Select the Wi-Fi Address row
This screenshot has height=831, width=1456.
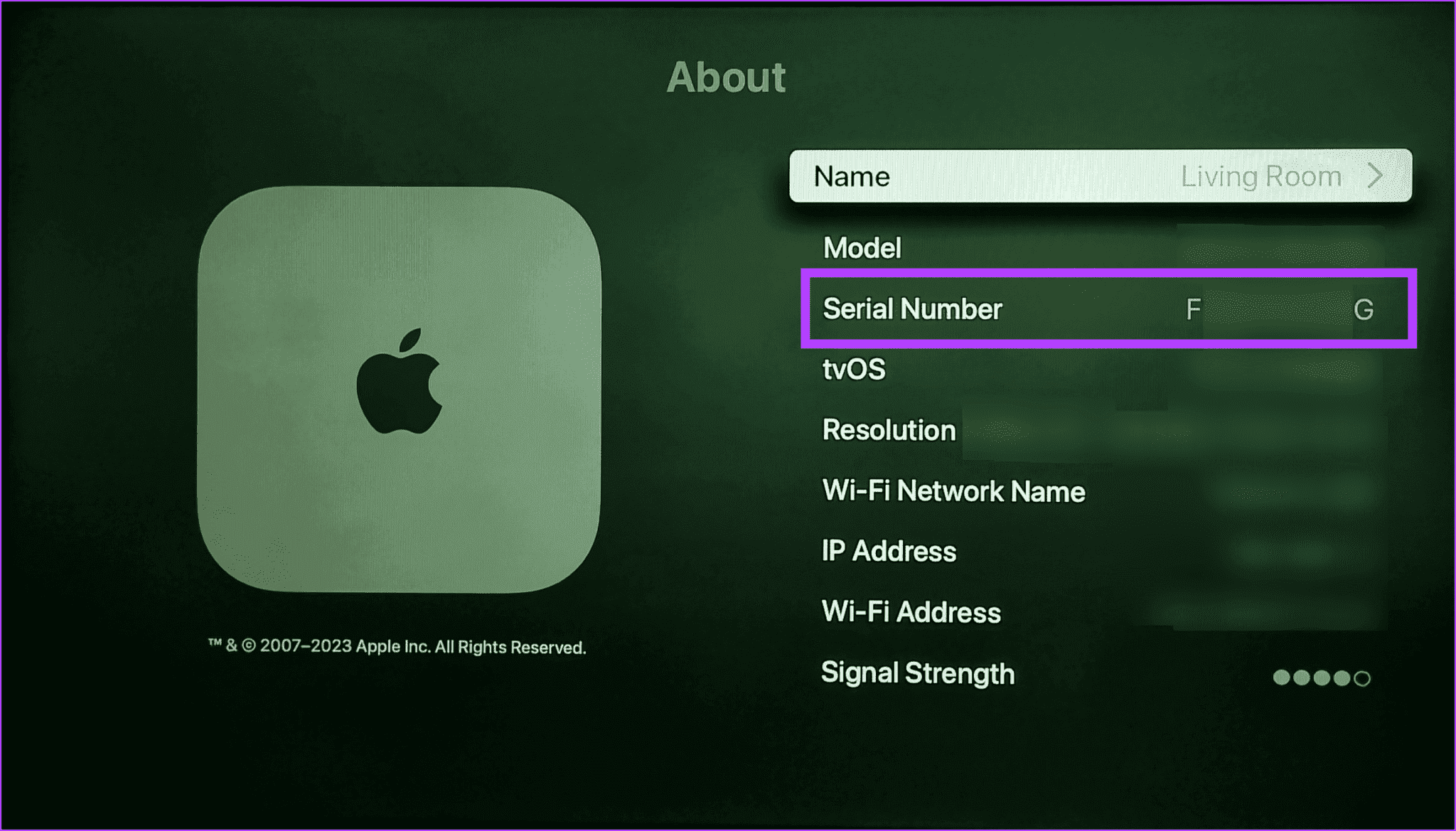pos(1101,612)
